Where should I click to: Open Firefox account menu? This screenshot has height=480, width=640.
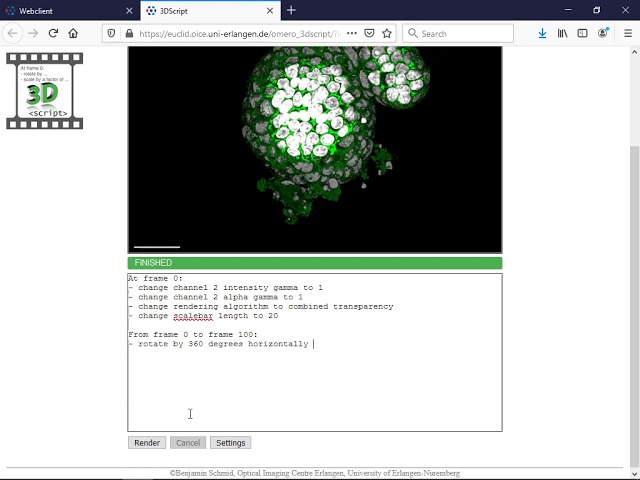point(603,33)
